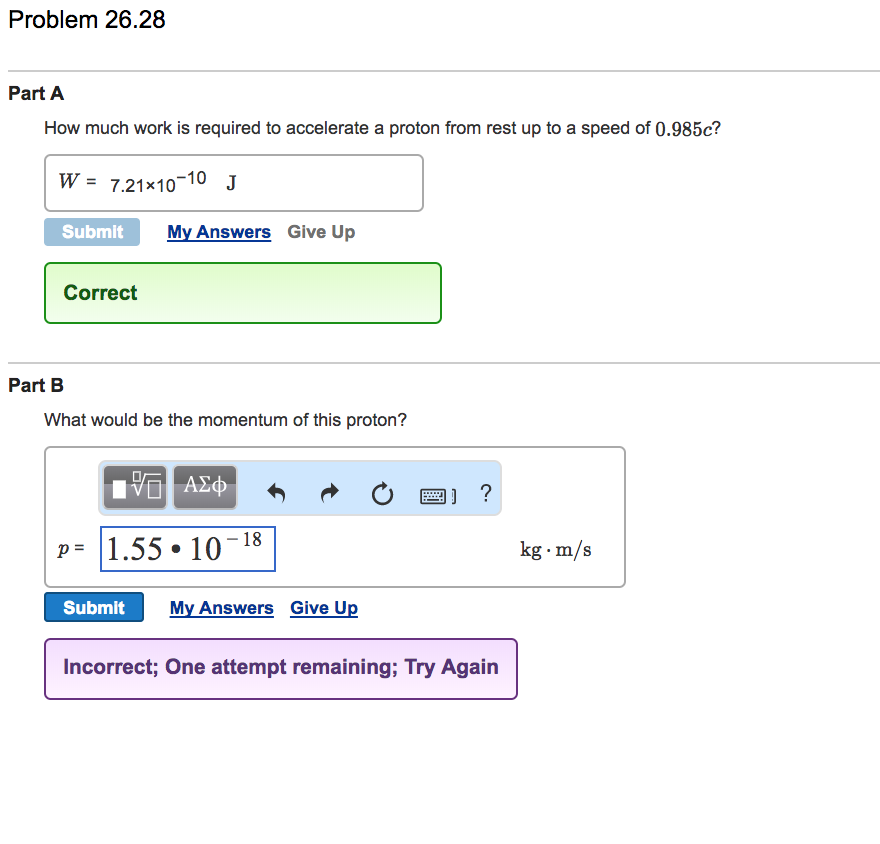This screenshot has height=844, width=880.
Task: Reset the equation input
Action: click(382, 492)
